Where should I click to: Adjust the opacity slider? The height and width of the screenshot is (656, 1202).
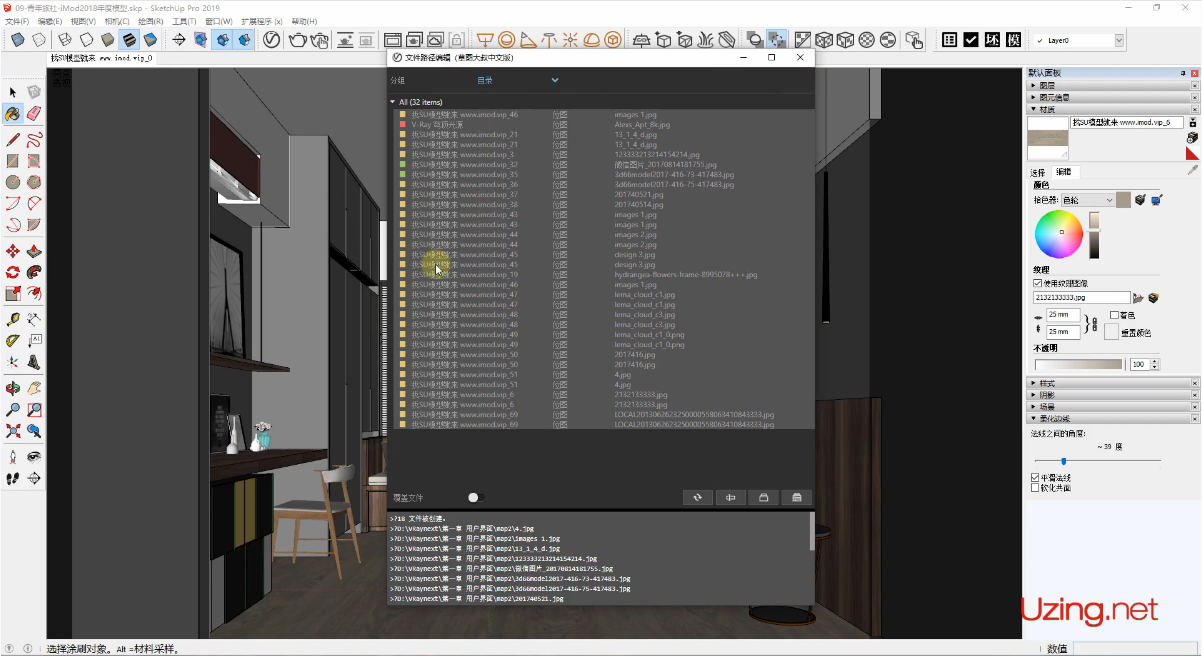(1080, 365)
